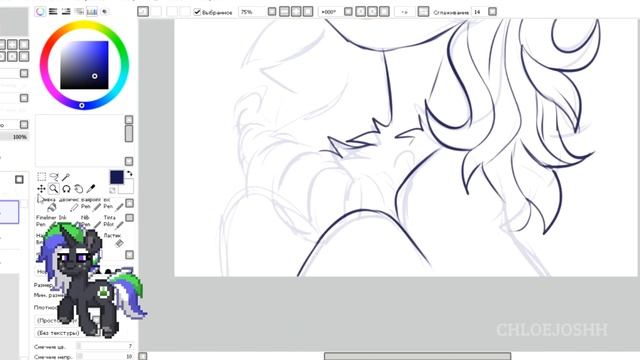This screenshot has width=640, height=360.
Task: Click the first zoom button after zoom dropdown
Action: (x=284, y=12)
